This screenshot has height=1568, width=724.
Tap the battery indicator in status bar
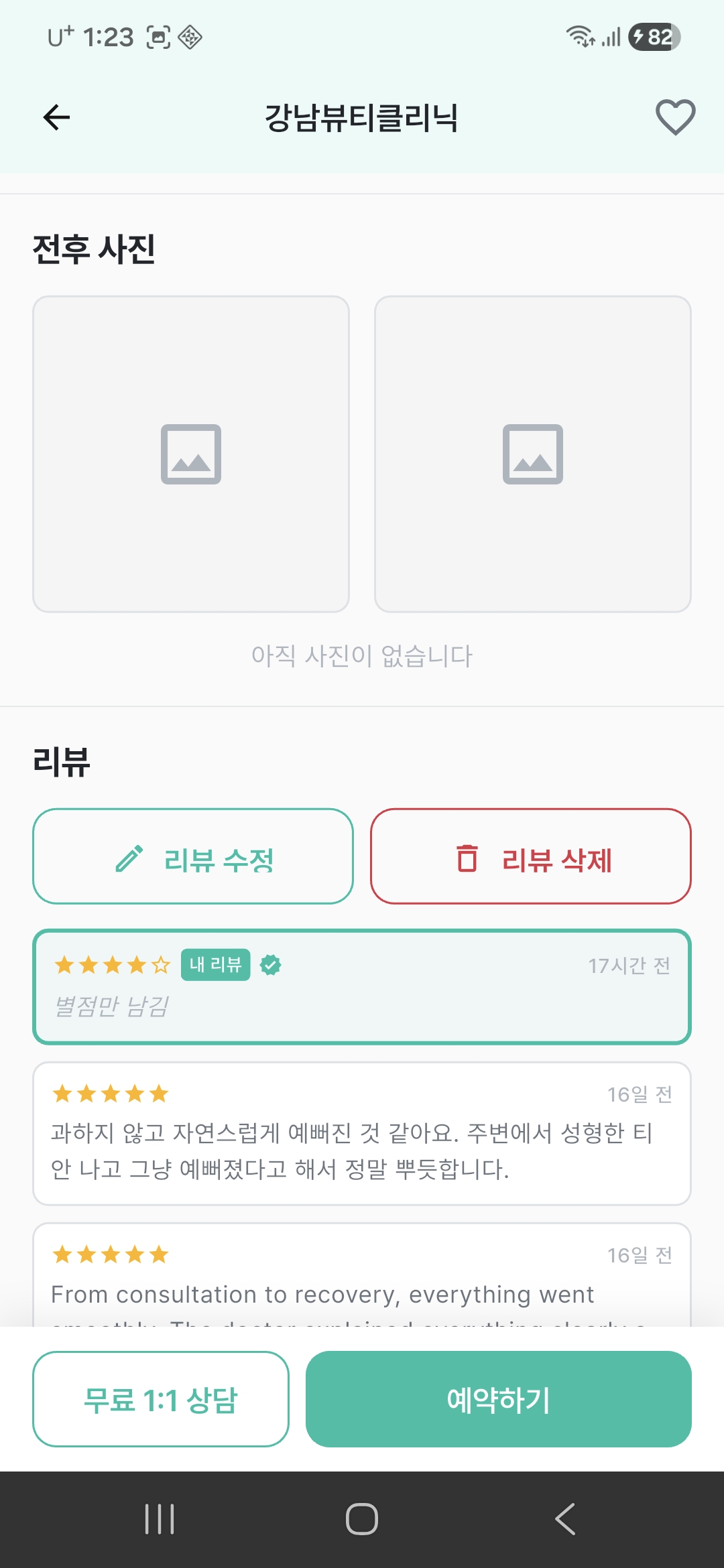point(654,37)
